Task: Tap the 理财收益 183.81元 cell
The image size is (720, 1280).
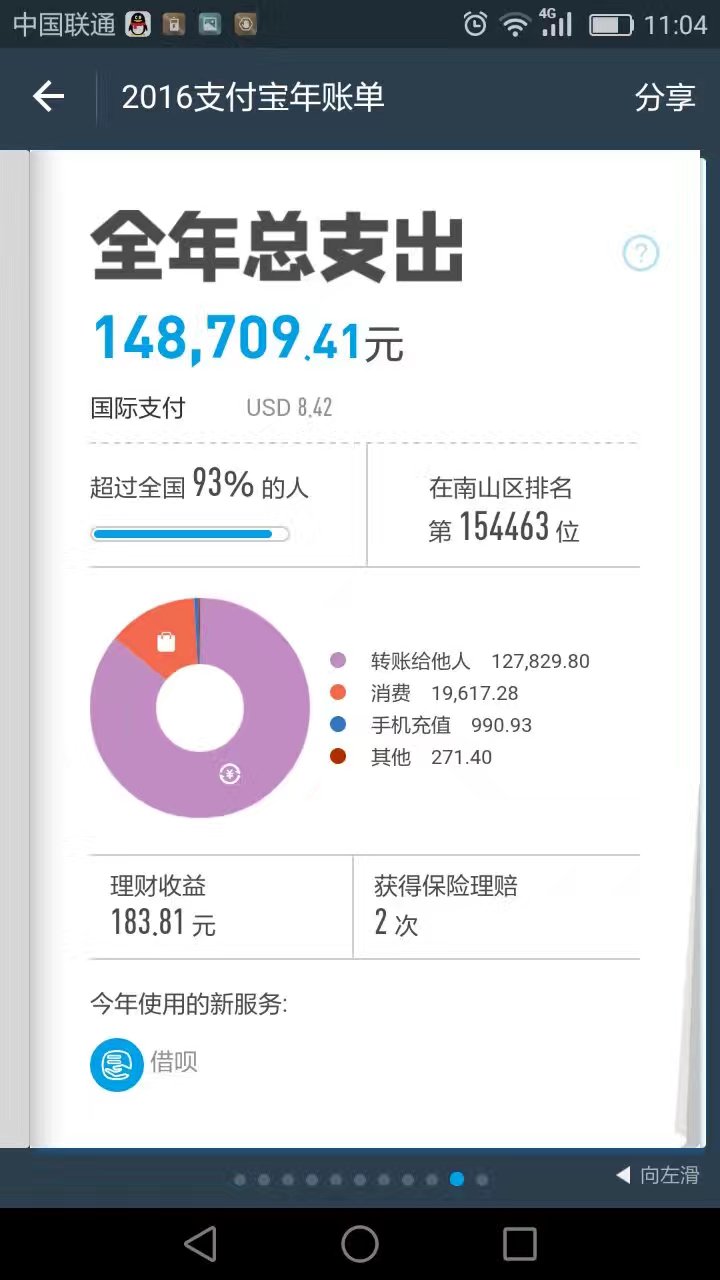Action: coord(221,907)
